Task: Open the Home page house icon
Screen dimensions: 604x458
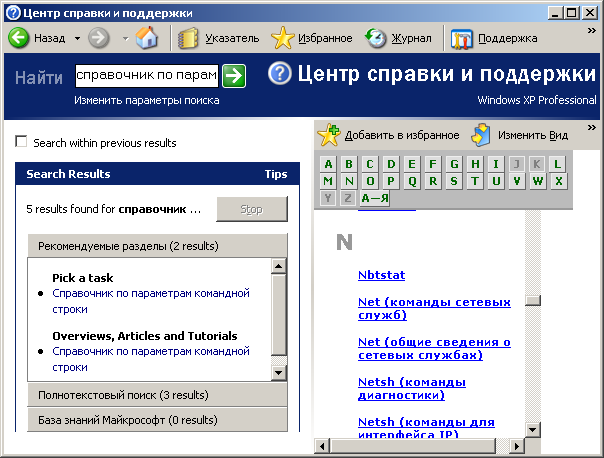Action: pyautogui.click(x=147, y=38)
